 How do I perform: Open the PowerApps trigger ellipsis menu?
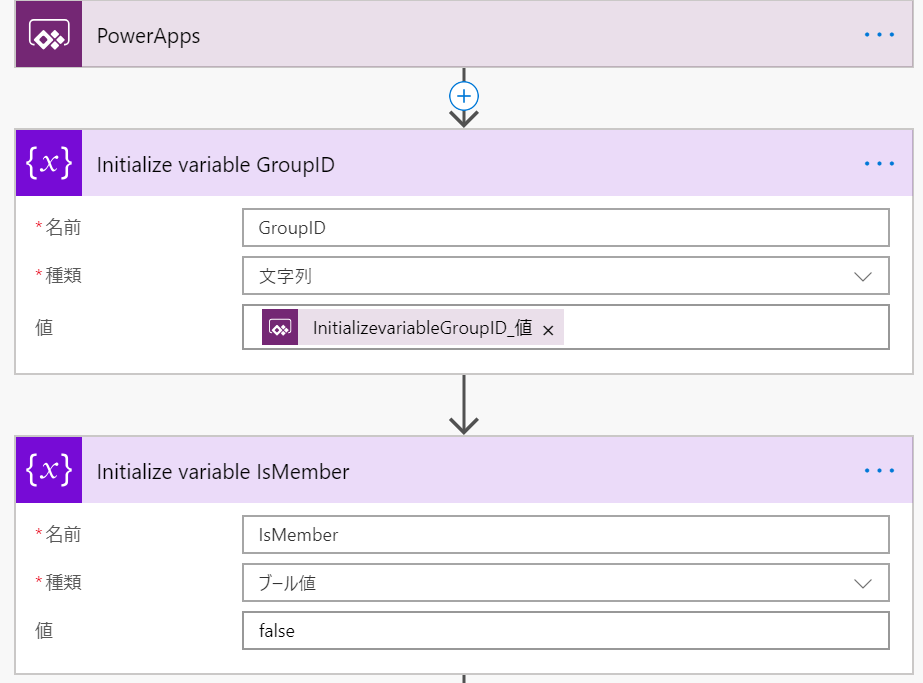tap(879, 34)
